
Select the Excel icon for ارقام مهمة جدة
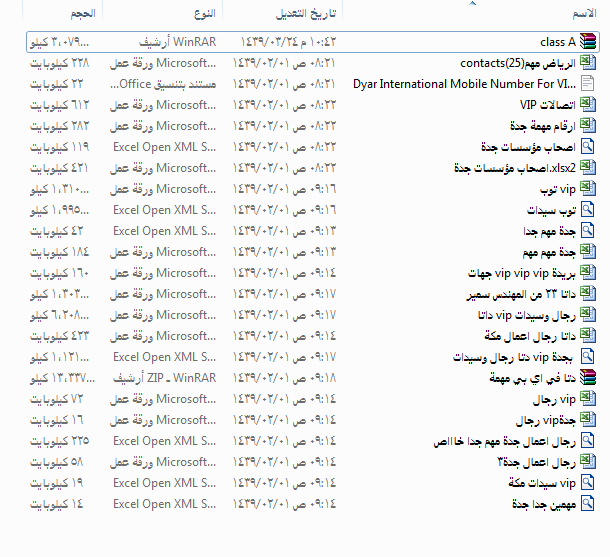[589, 126]
